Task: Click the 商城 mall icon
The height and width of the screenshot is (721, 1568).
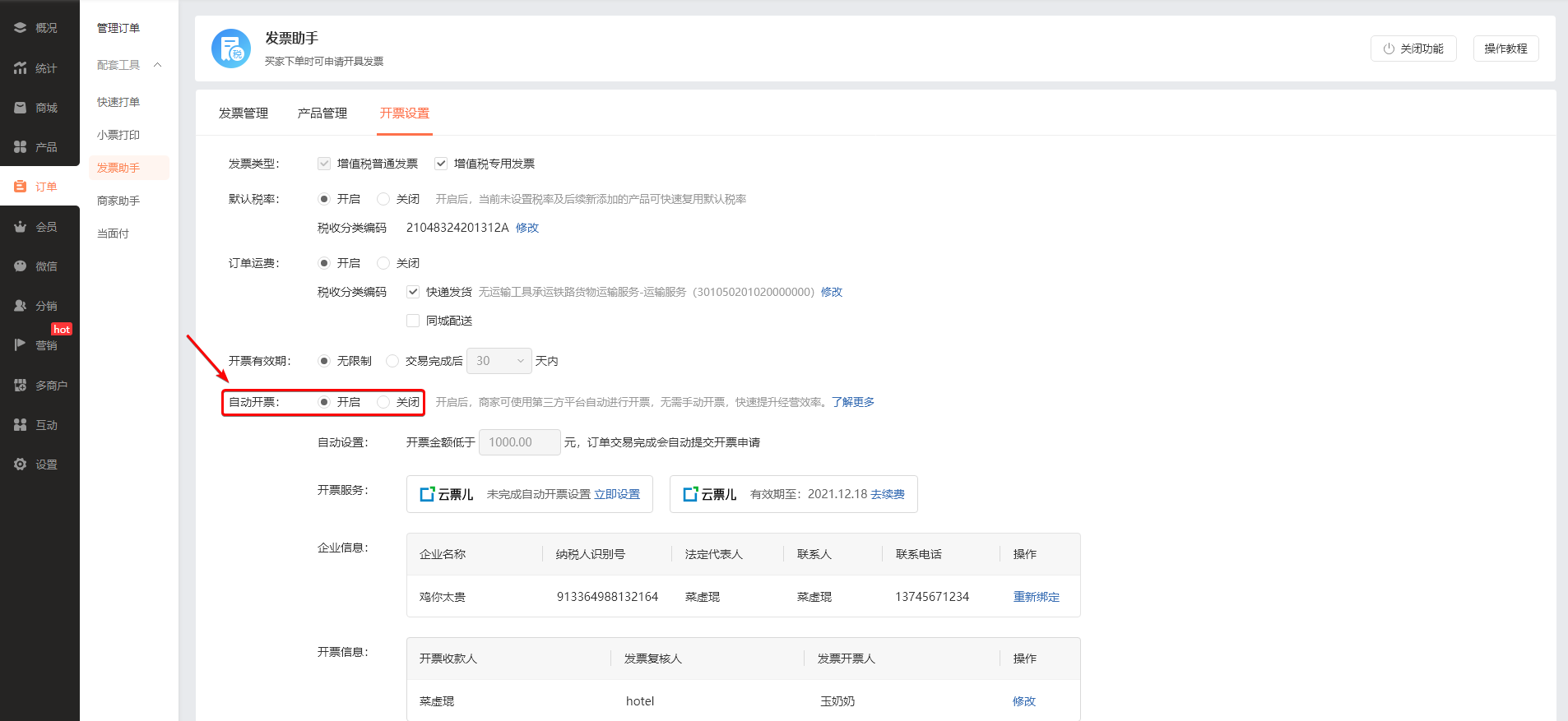Action: coord(21,108)
